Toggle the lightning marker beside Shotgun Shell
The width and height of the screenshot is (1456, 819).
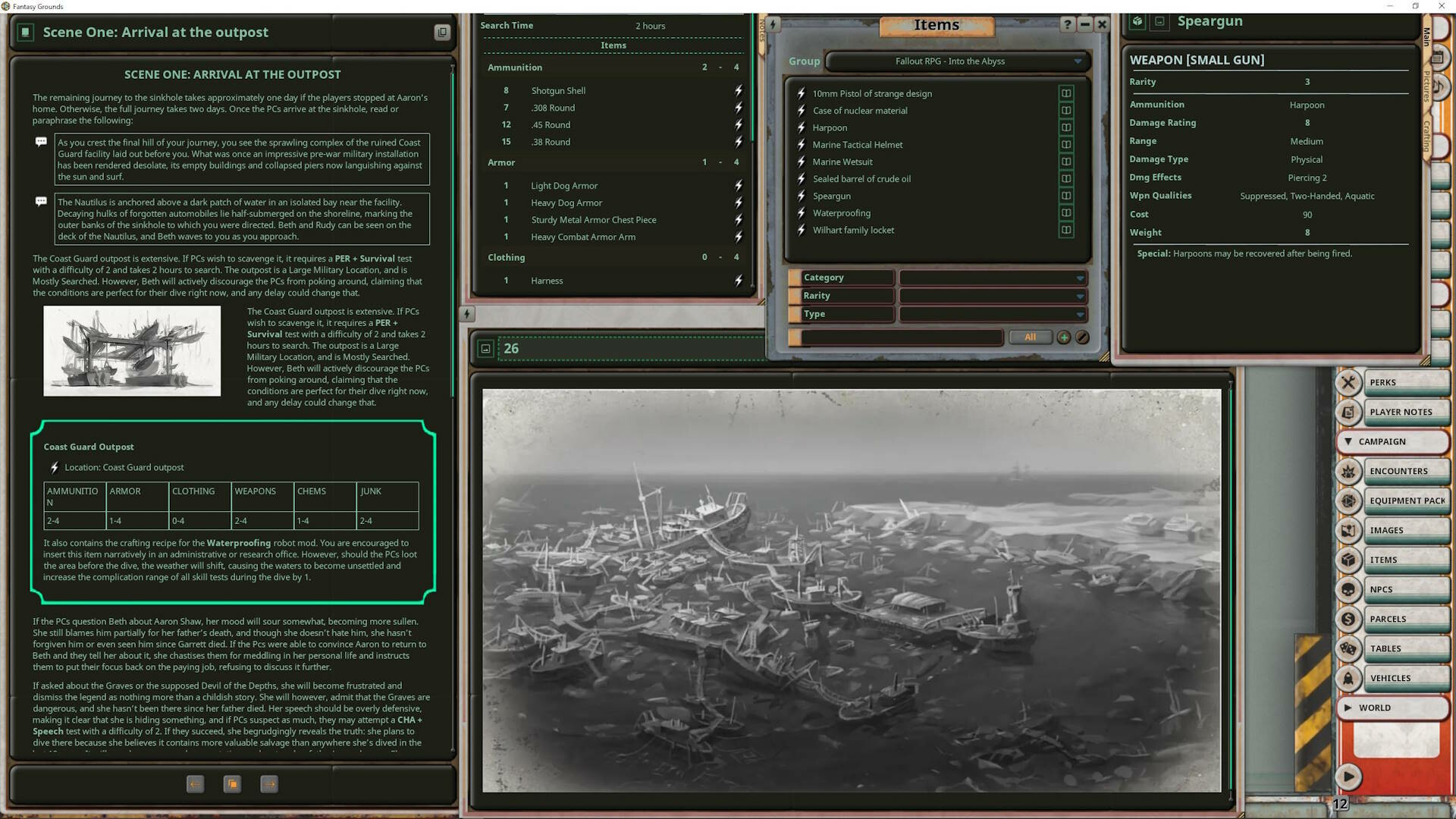[x=738, y=90]
